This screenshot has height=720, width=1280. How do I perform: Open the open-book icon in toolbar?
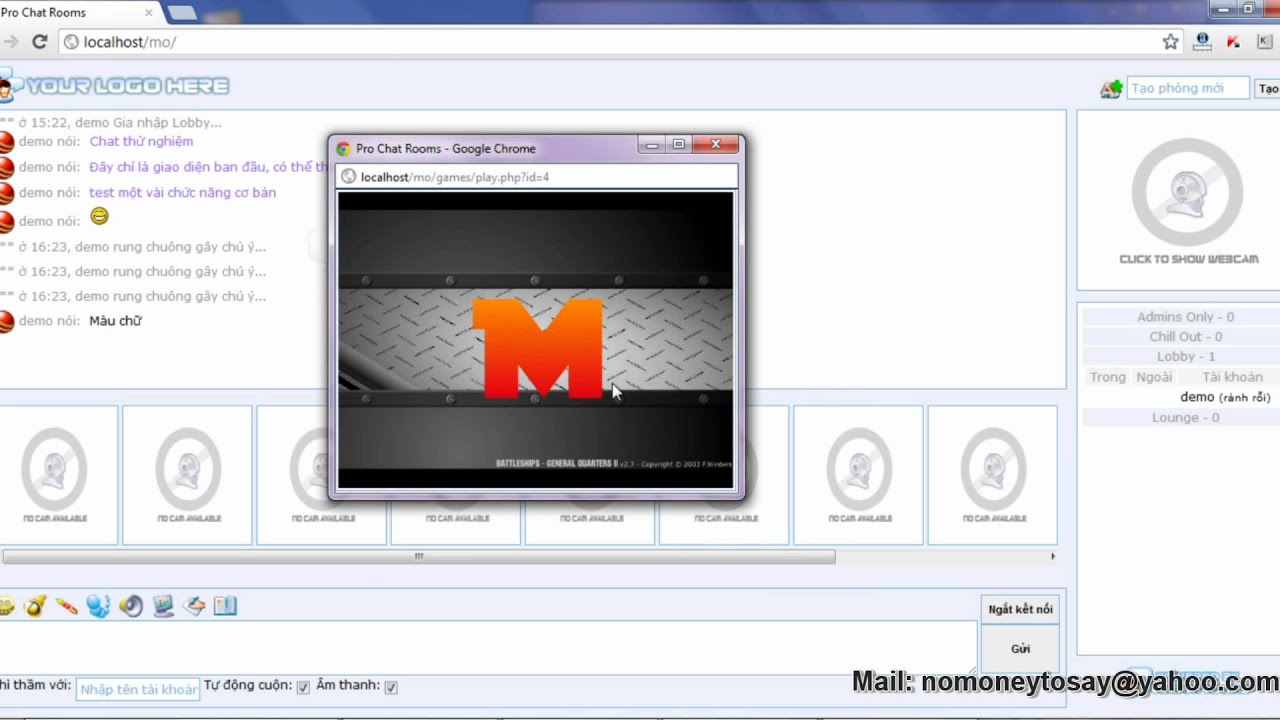coord(225,606)
